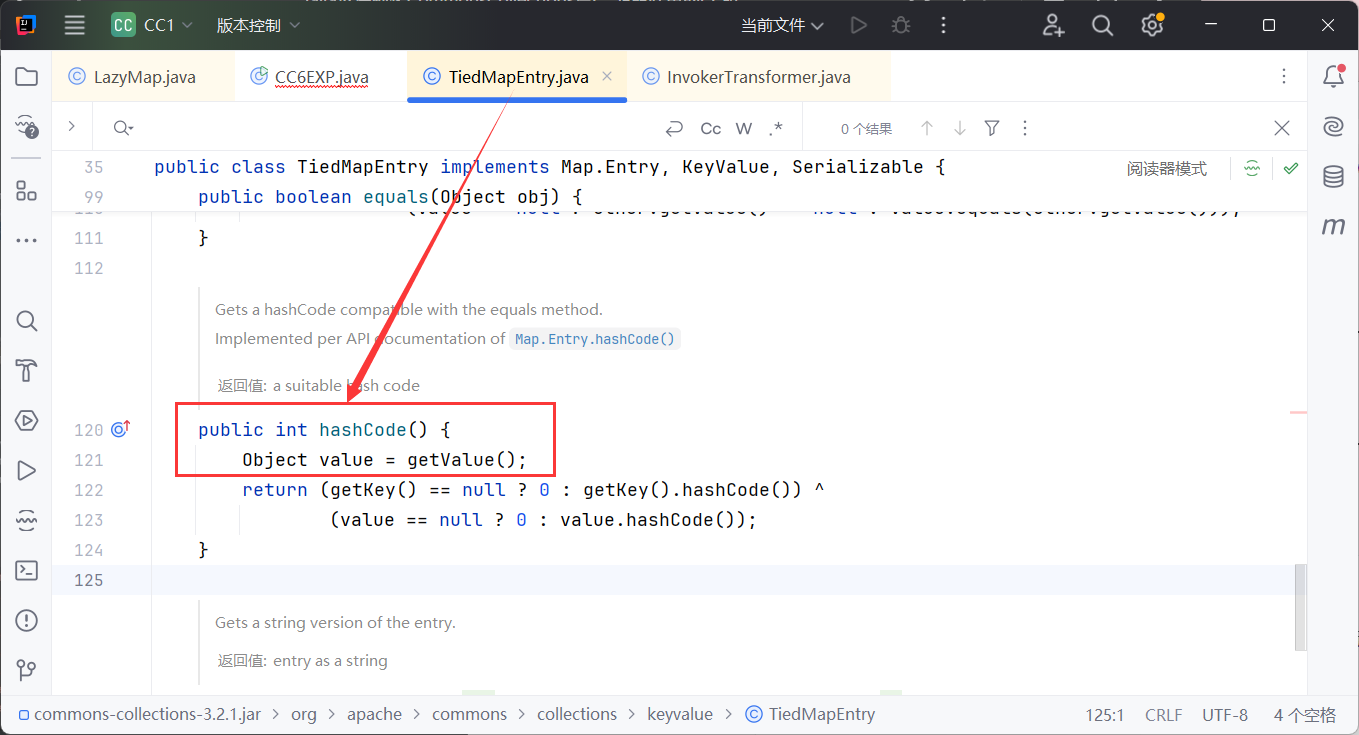
Task: Open the Problems tool window icon
Action: point(27,620)
